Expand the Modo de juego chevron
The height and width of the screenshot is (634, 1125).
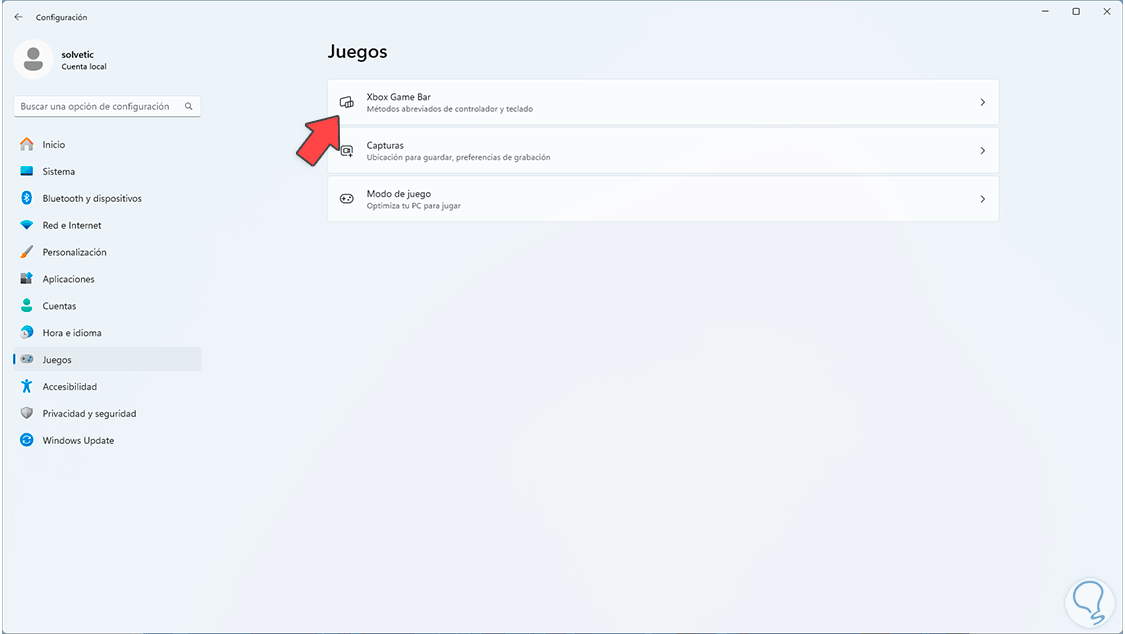982,199
